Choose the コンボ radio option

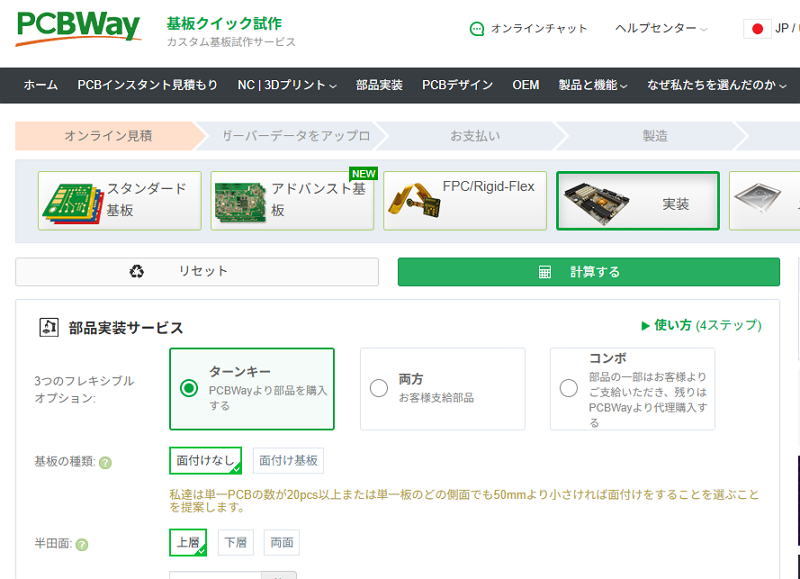click(569, 389)
